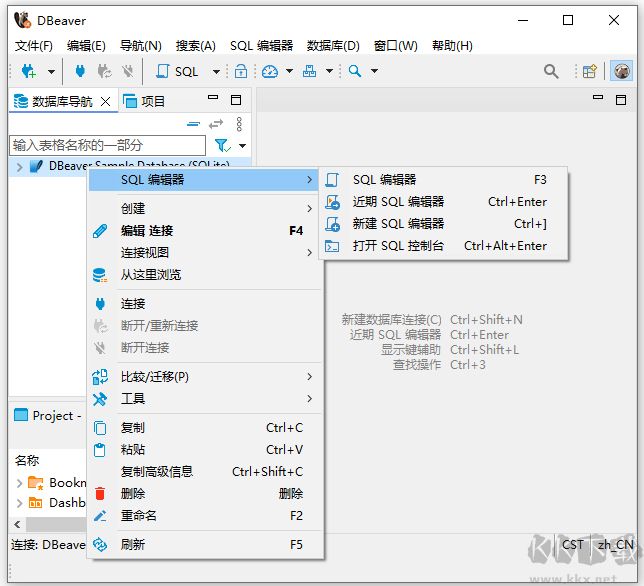The height and width of the screenshot is (586, 644).
Task: Click the DBeaver perspective beaver icon
Action: coord(621,71)
